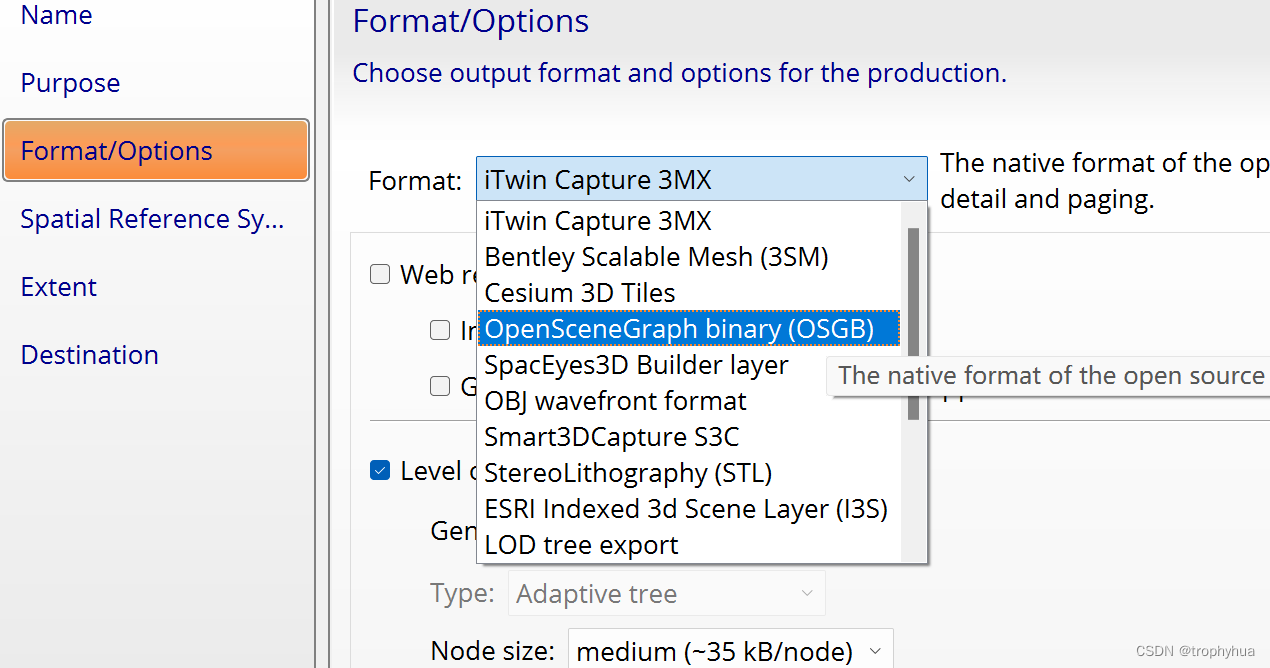
Task: Choose OBJ wavefront format
Action: [690, 401]
